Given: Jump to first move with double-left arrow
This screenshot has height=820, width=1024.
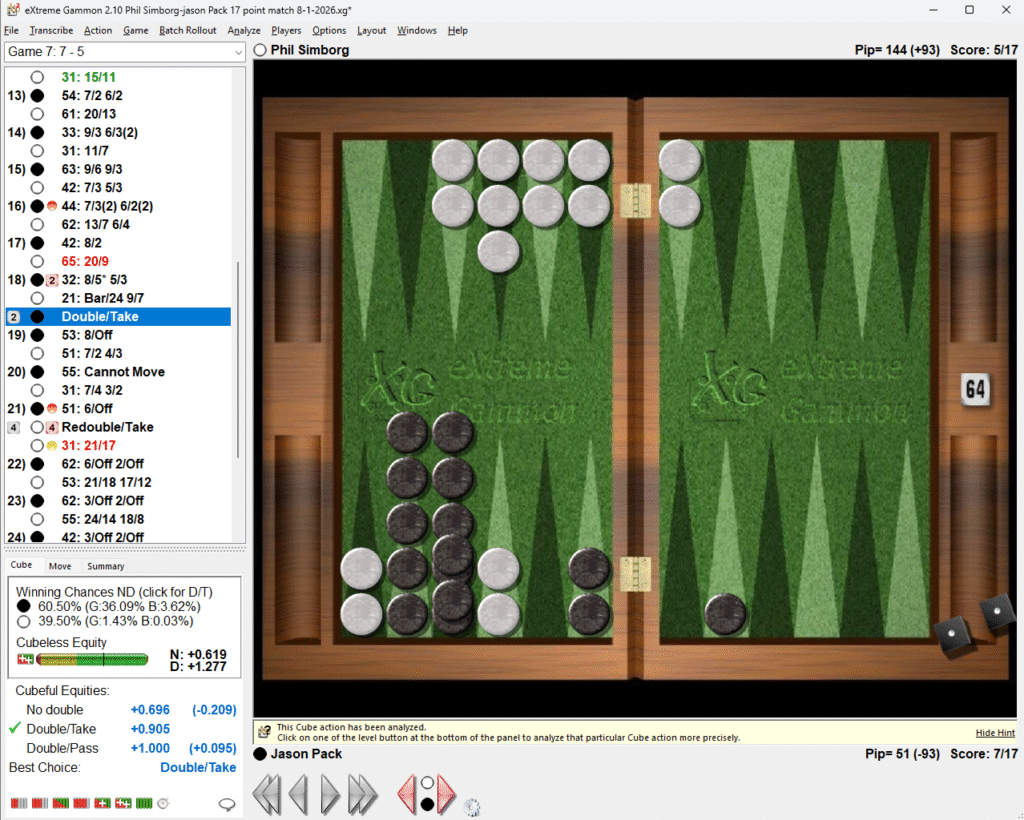Looking at the screenshot, I should click(x=266, y=795).
